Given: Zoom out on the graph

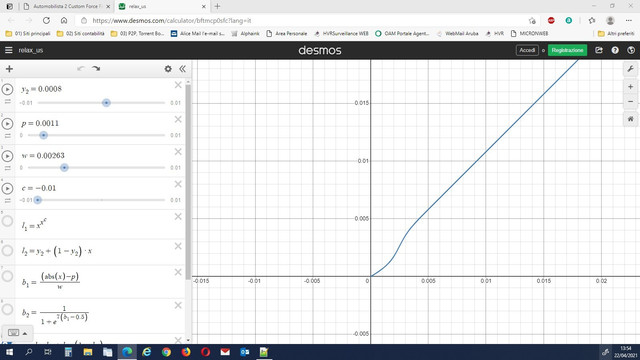Looking at the screenshot, I should [x=630, y=101].
